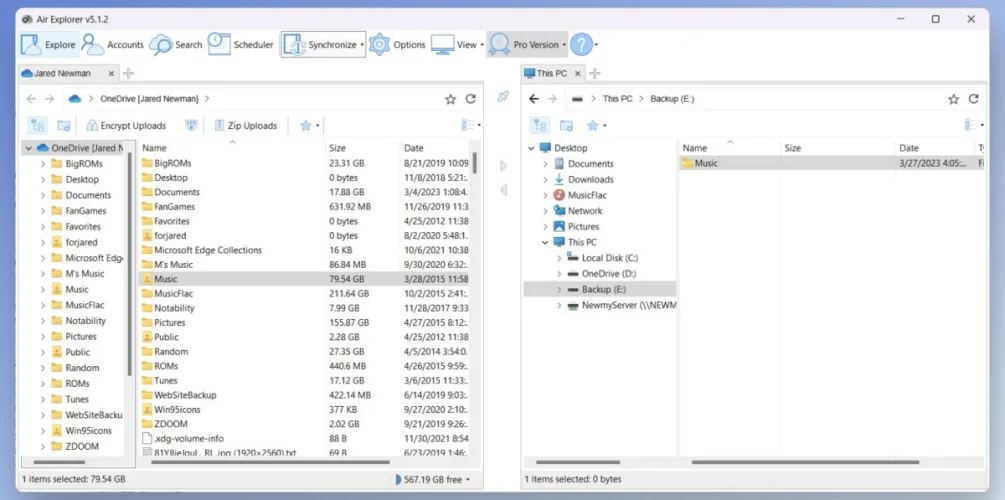
Task: Open the Synchronize dropdown menu
Action: pyautogui.click(x=362, y=45)
